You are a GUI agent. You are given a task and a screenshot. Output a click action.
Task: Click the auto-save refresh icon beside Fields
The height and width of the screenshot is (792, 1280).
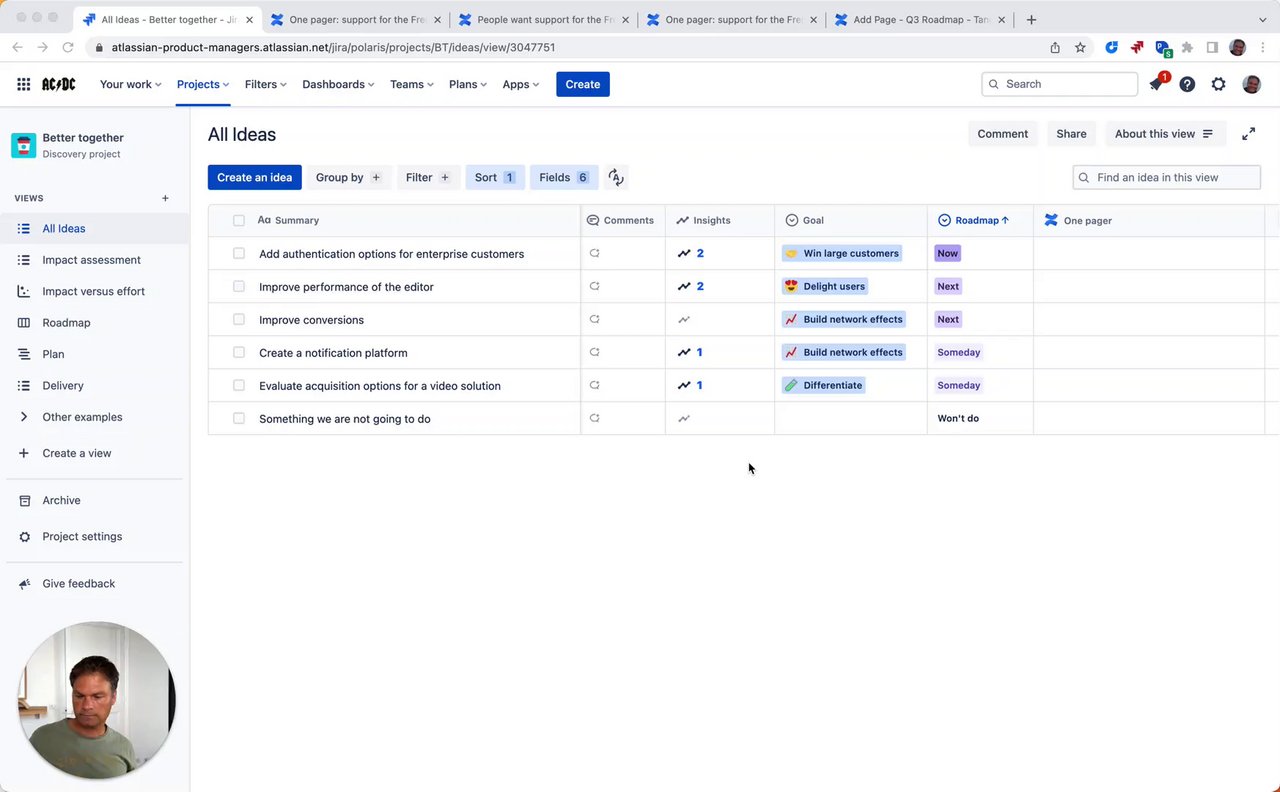pos(616,178)
